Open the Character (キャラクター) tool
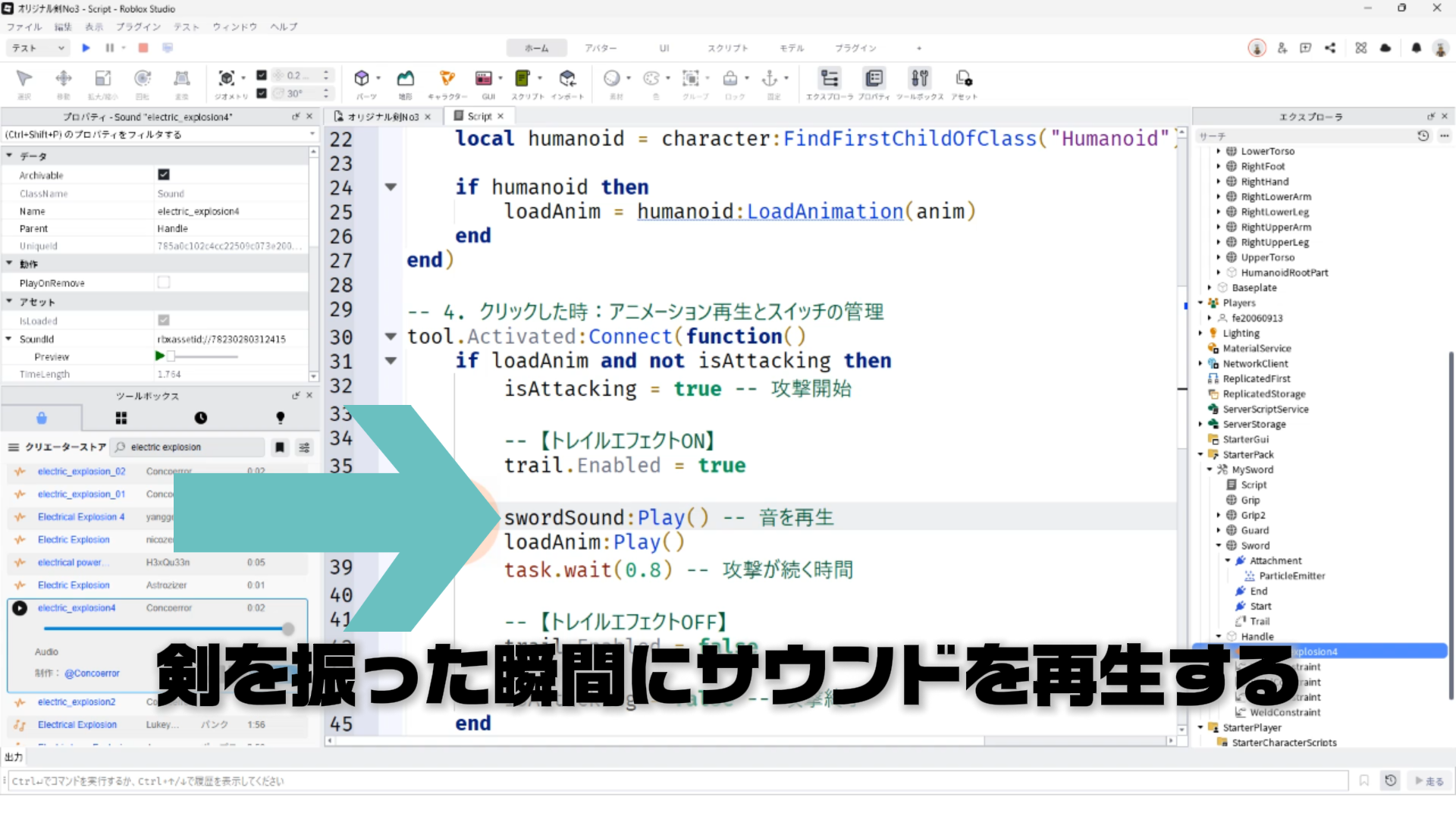 pyautogui.click(x=447, y=79)
